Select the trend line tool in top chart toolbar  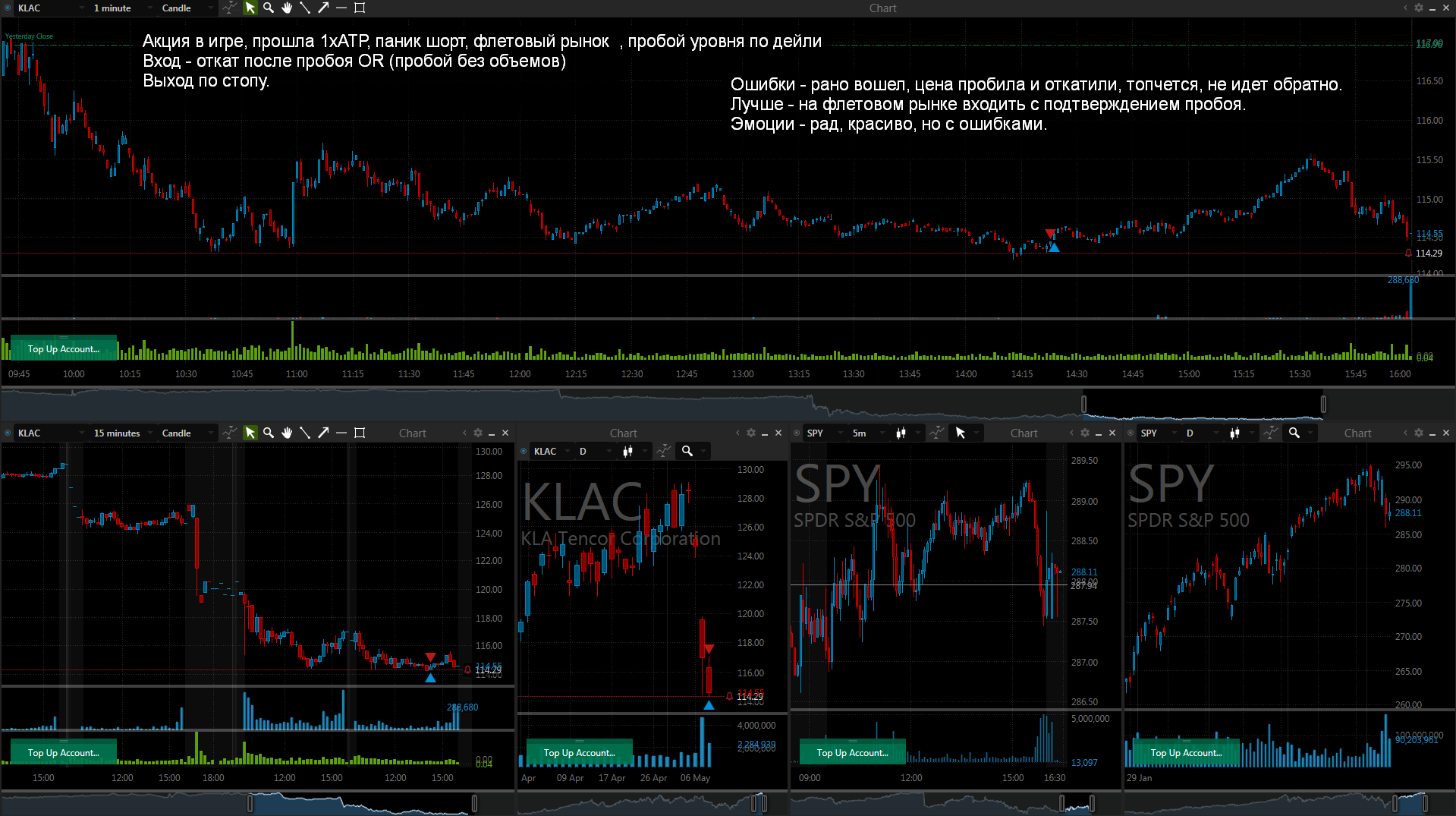(305, 8)
